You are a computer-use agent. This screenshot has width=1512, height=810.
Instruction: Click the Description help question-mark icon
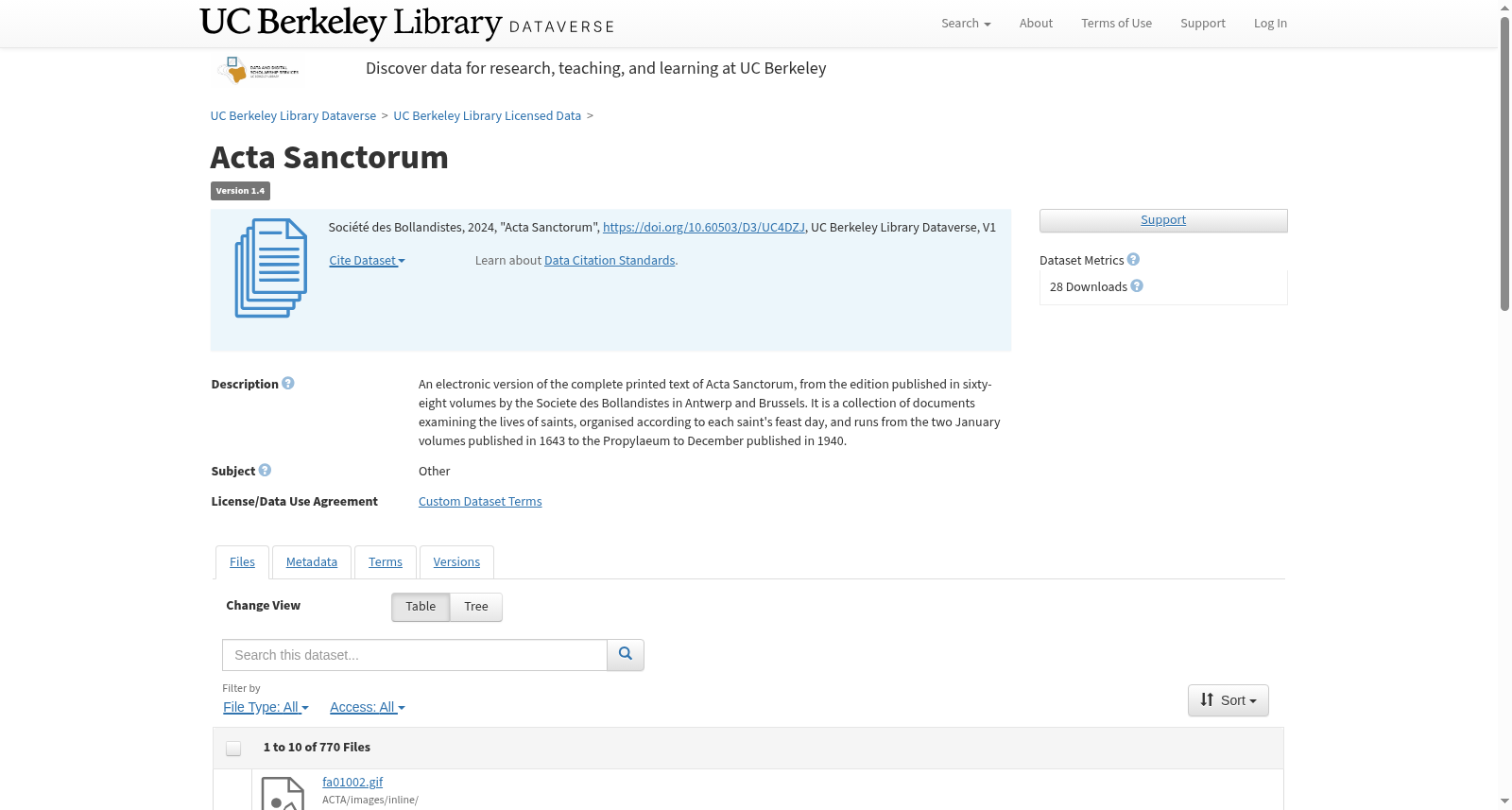(x=288, y=384)
